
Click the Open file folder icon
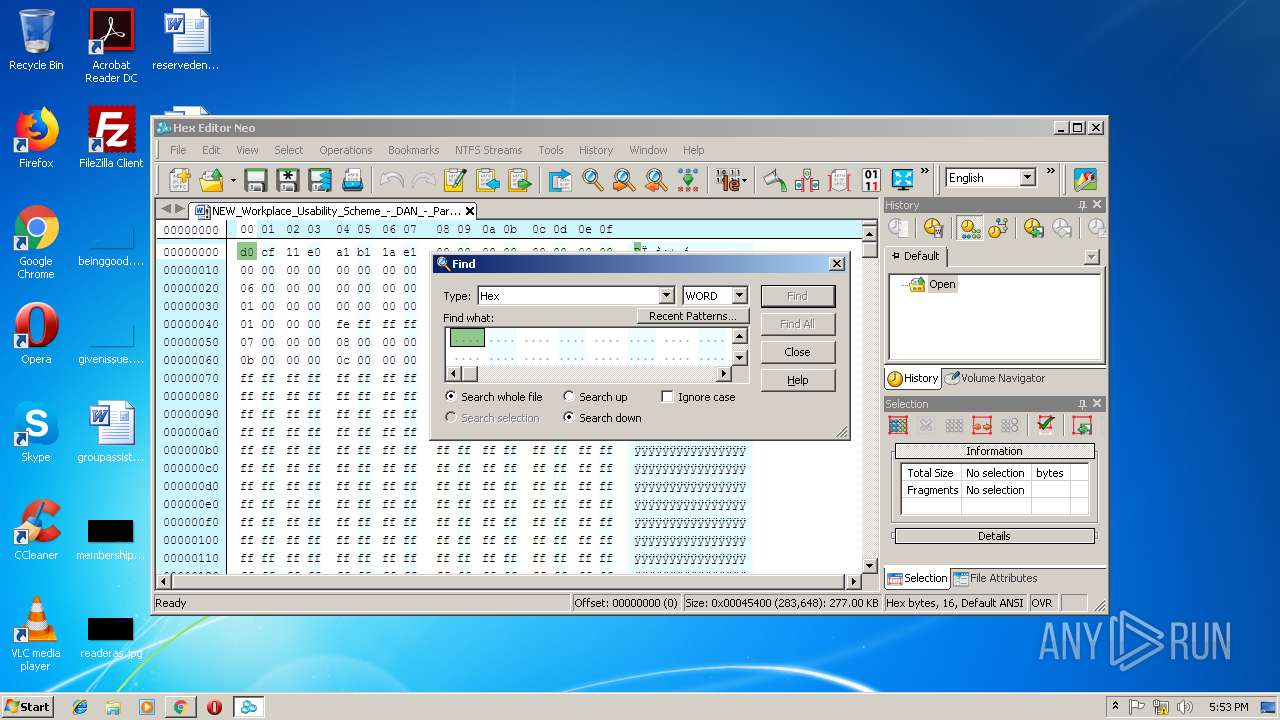tap(211, 180)
